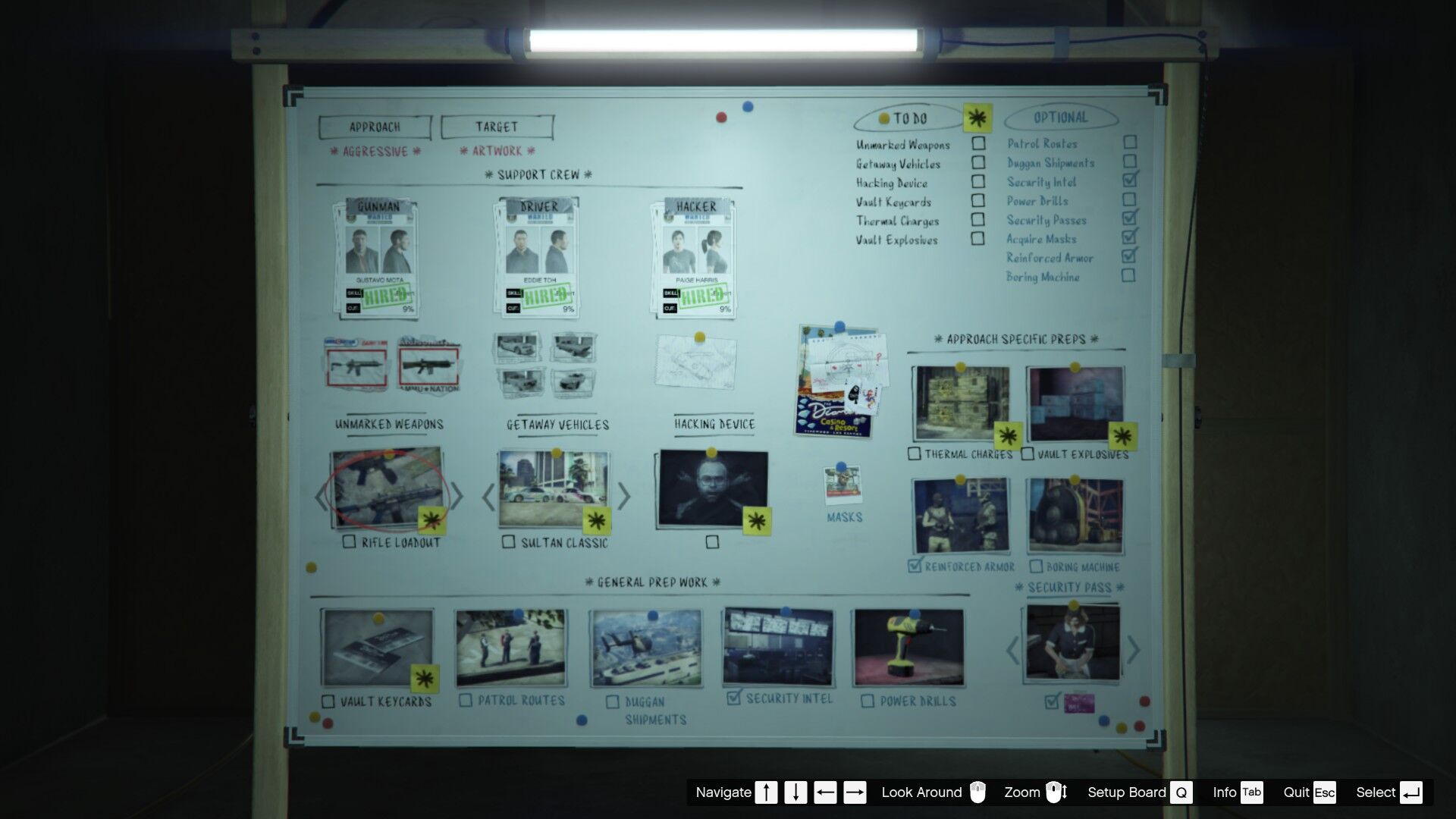
Task: Toggle the Vault Keycards checkbox under photo
Action: tap(328, 701)
